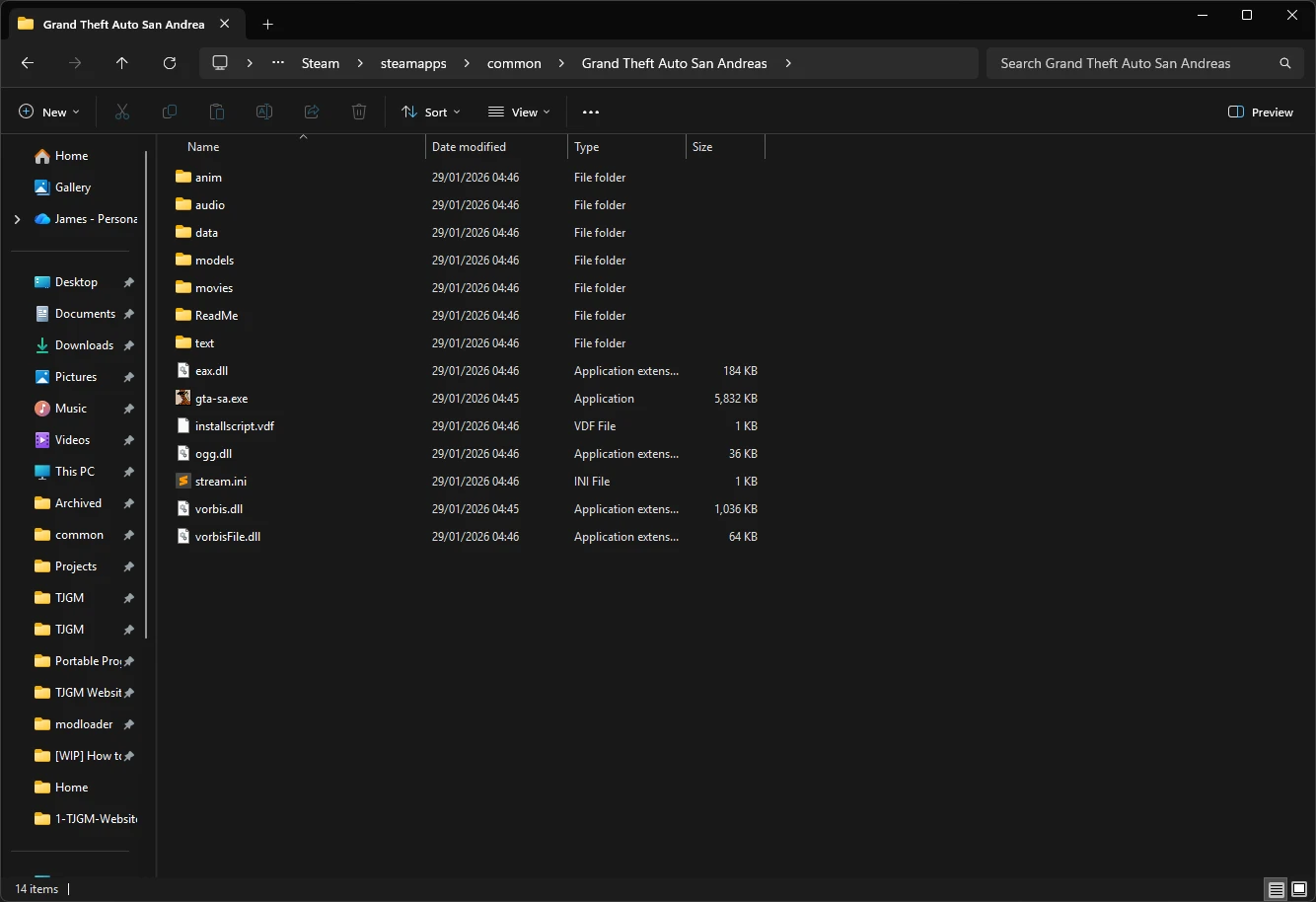1316x902 pixels.
Task: Open the New dropdown
Action: 48,112
